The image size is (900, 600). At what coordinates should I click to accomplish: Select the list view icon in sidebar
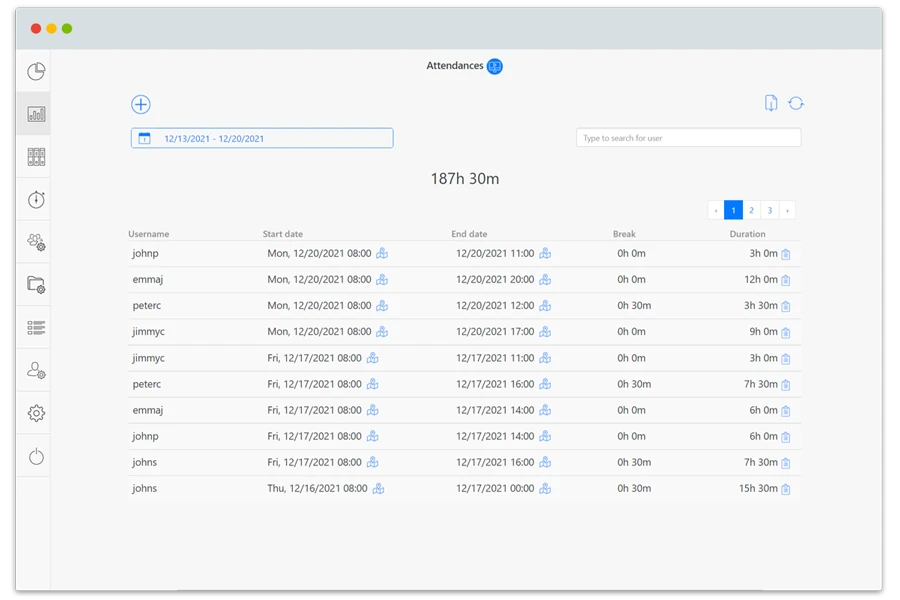pos(36,327)
